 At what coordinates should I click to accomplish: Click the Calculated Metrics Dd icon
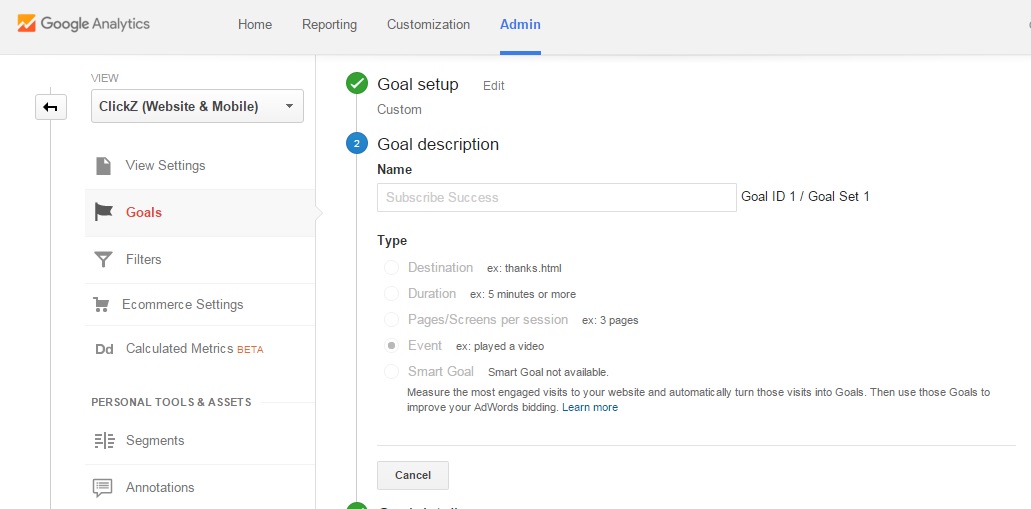click(x=104, y=349)
